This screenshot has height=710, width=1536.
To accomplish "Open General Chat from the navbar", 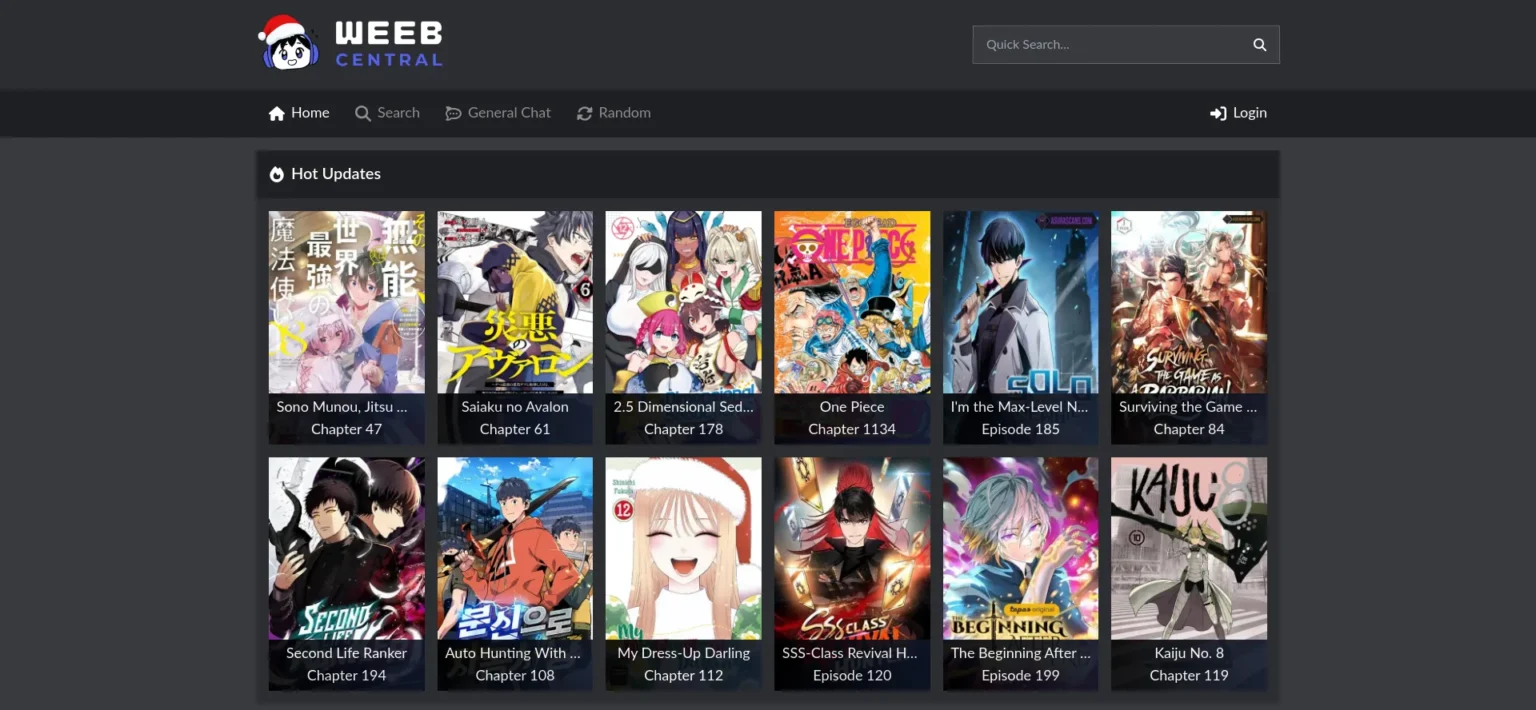I will pos(498,113).
